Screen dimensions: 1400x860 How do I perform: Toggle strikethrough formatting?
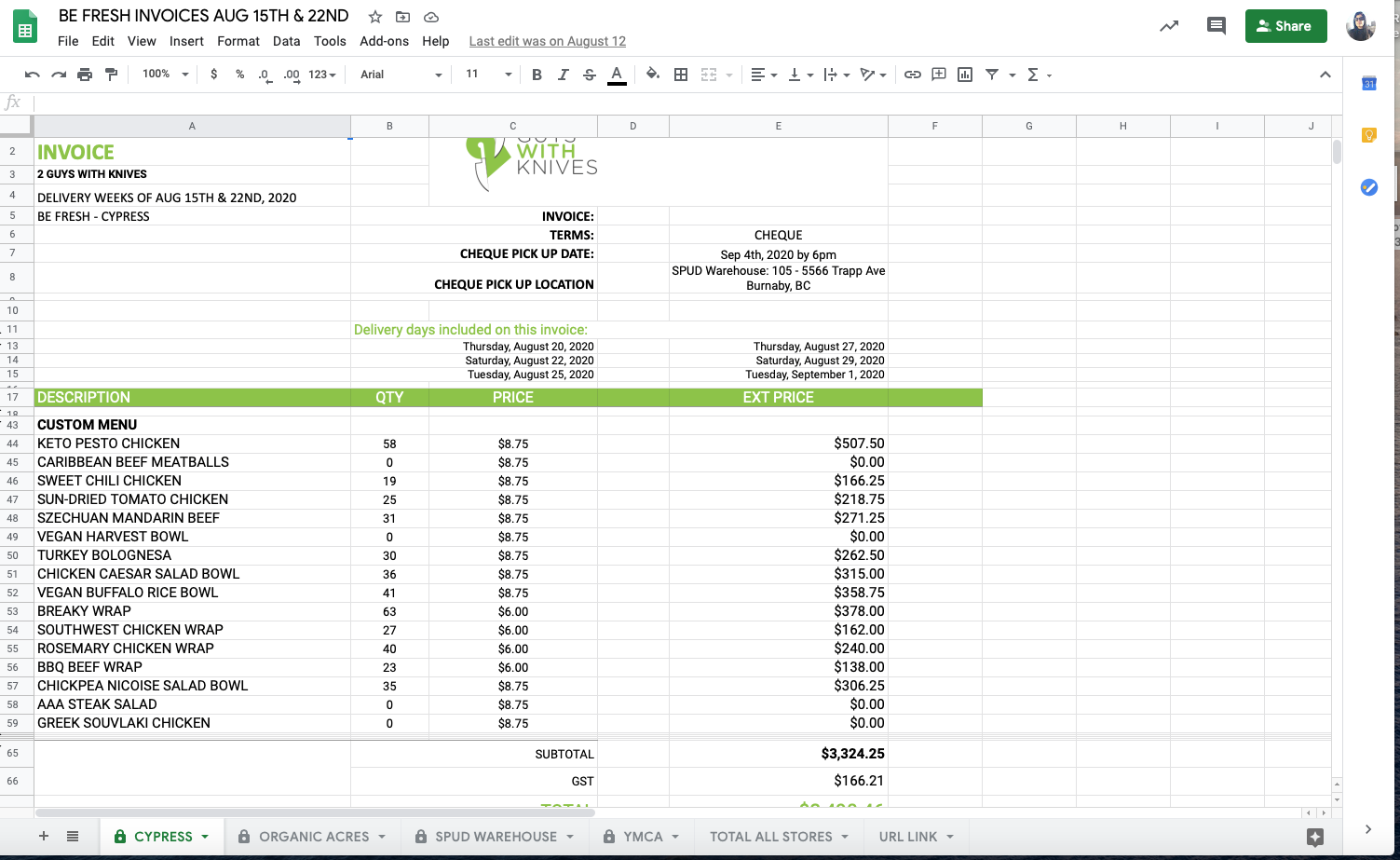tap(589, 75)
